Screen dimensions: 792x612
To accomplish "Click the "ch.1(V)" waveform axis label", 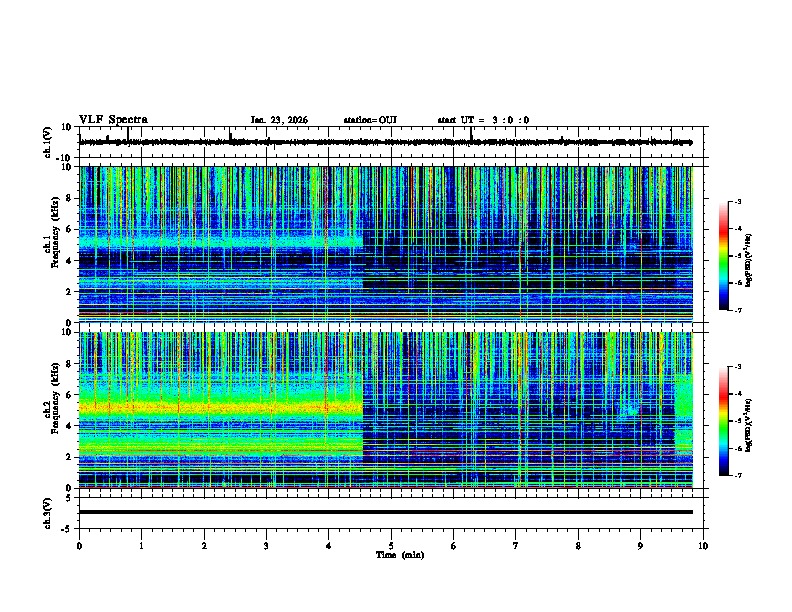I will click(x=48, y=142).
